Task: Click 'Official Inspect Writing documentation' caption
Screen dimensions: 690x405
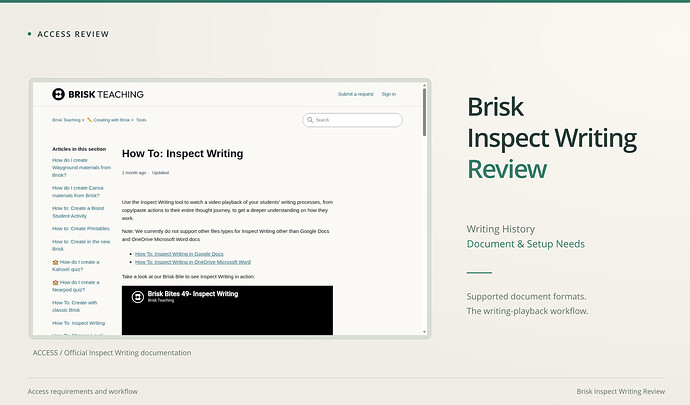Action: (128, 353)
